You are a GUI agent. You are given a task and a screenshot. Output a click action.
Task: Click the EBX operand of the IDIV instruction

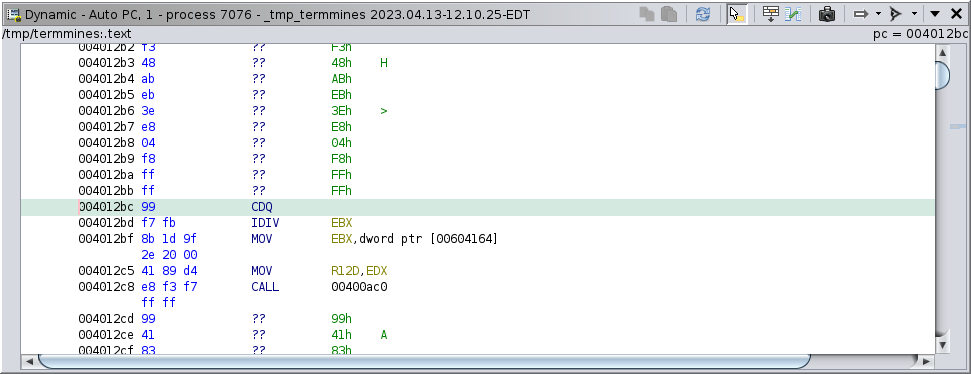pos(342,223)
